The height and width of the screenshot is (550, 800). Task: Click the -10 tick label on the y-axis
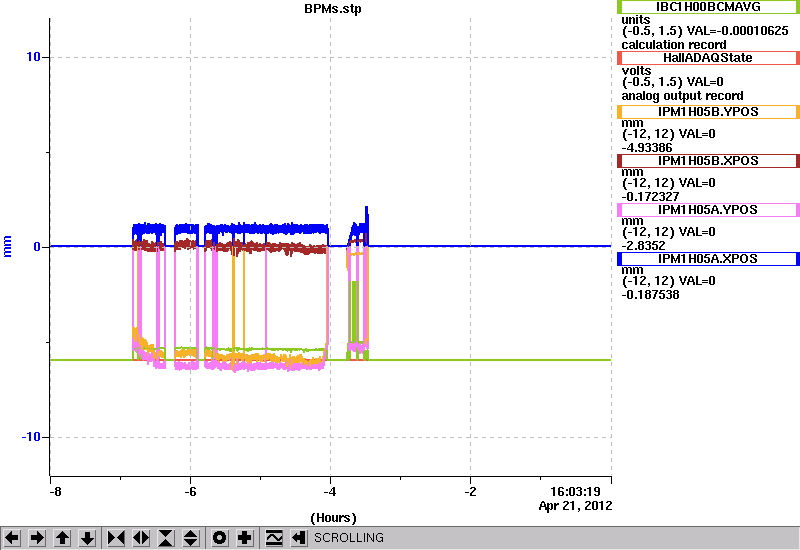pyautogui.click(x=31, y=437)
